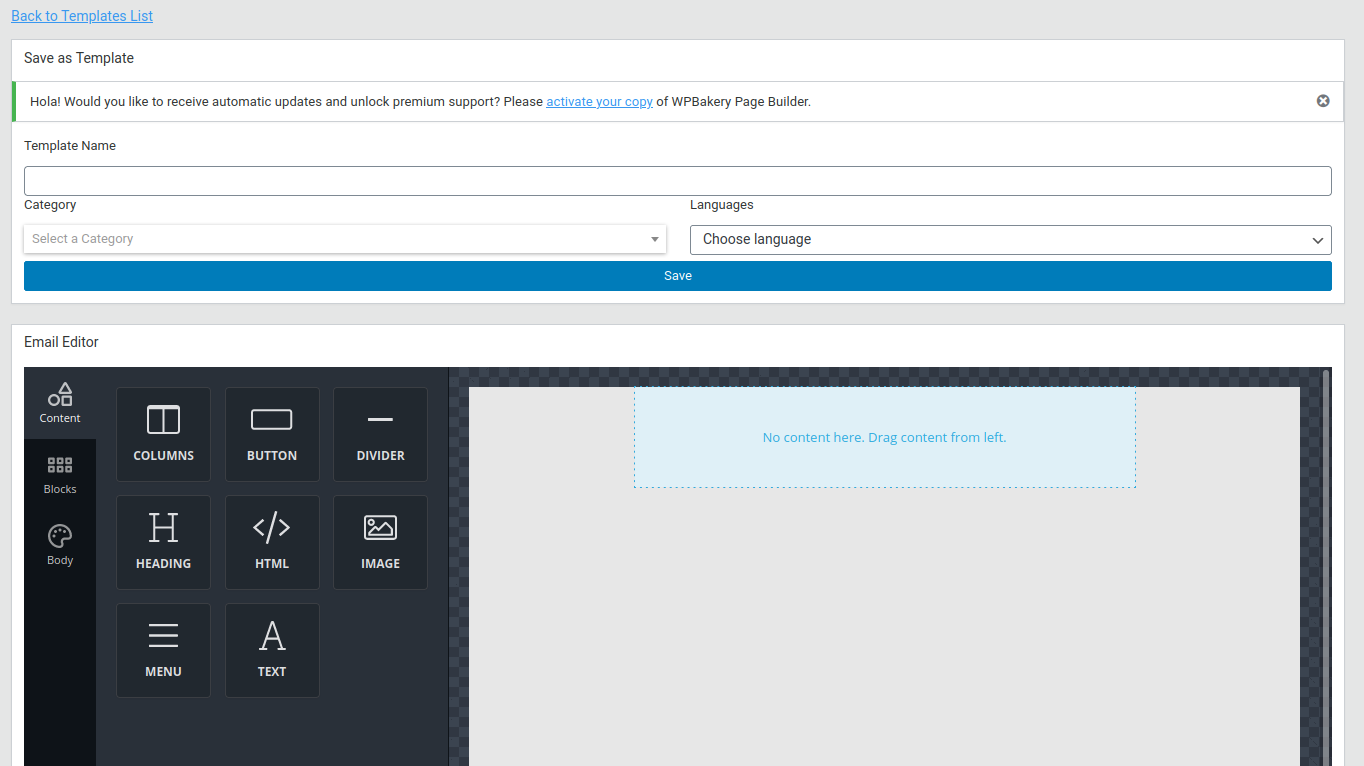The image size is (1364, 766).
Task: Select the Text content block
Action: (x=272, y=650)
